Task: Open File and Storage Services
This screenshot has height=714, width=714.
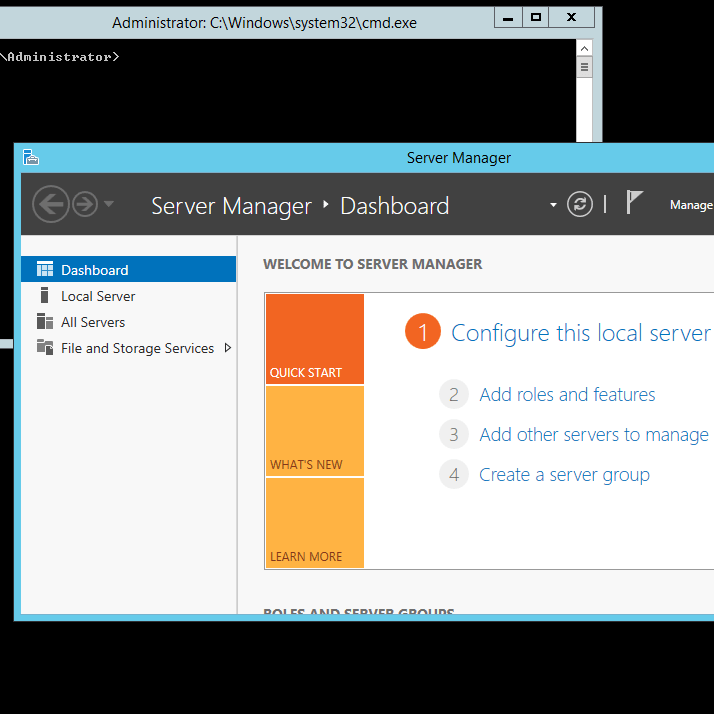Action: click(x=128, y=348)
